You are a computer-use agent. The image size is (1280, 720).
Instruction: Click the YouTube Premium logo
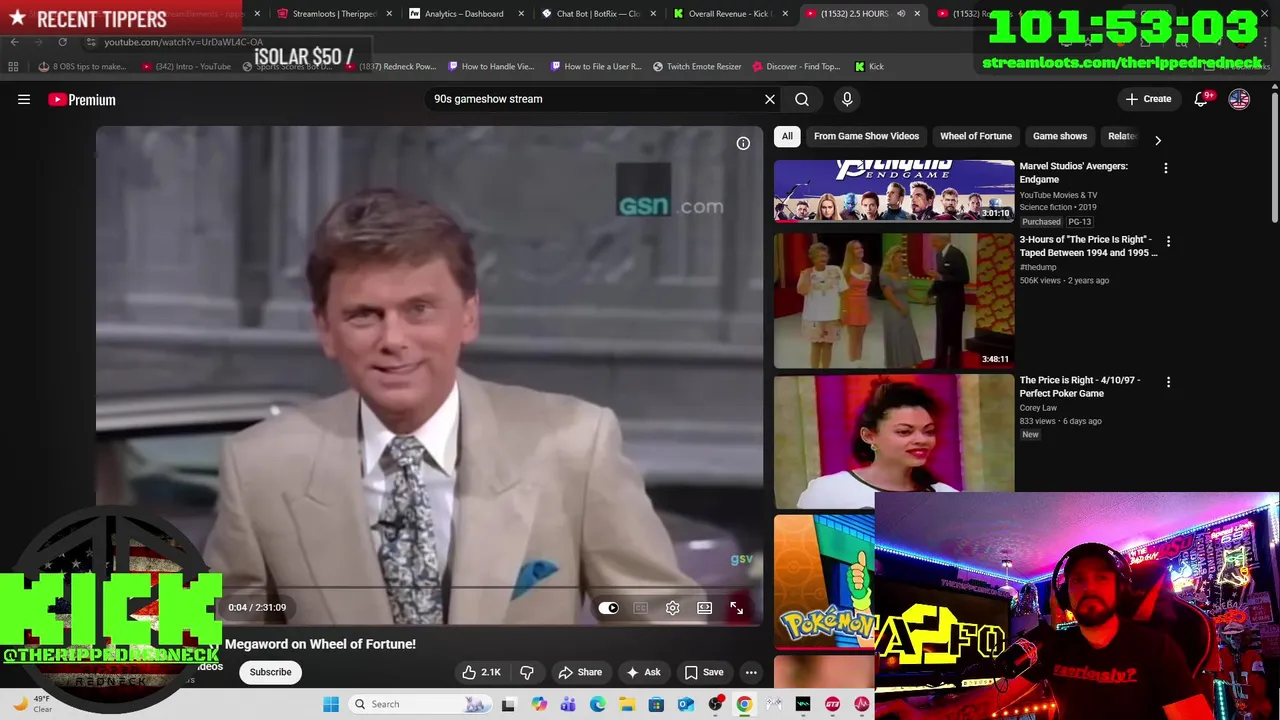(82, 99)
